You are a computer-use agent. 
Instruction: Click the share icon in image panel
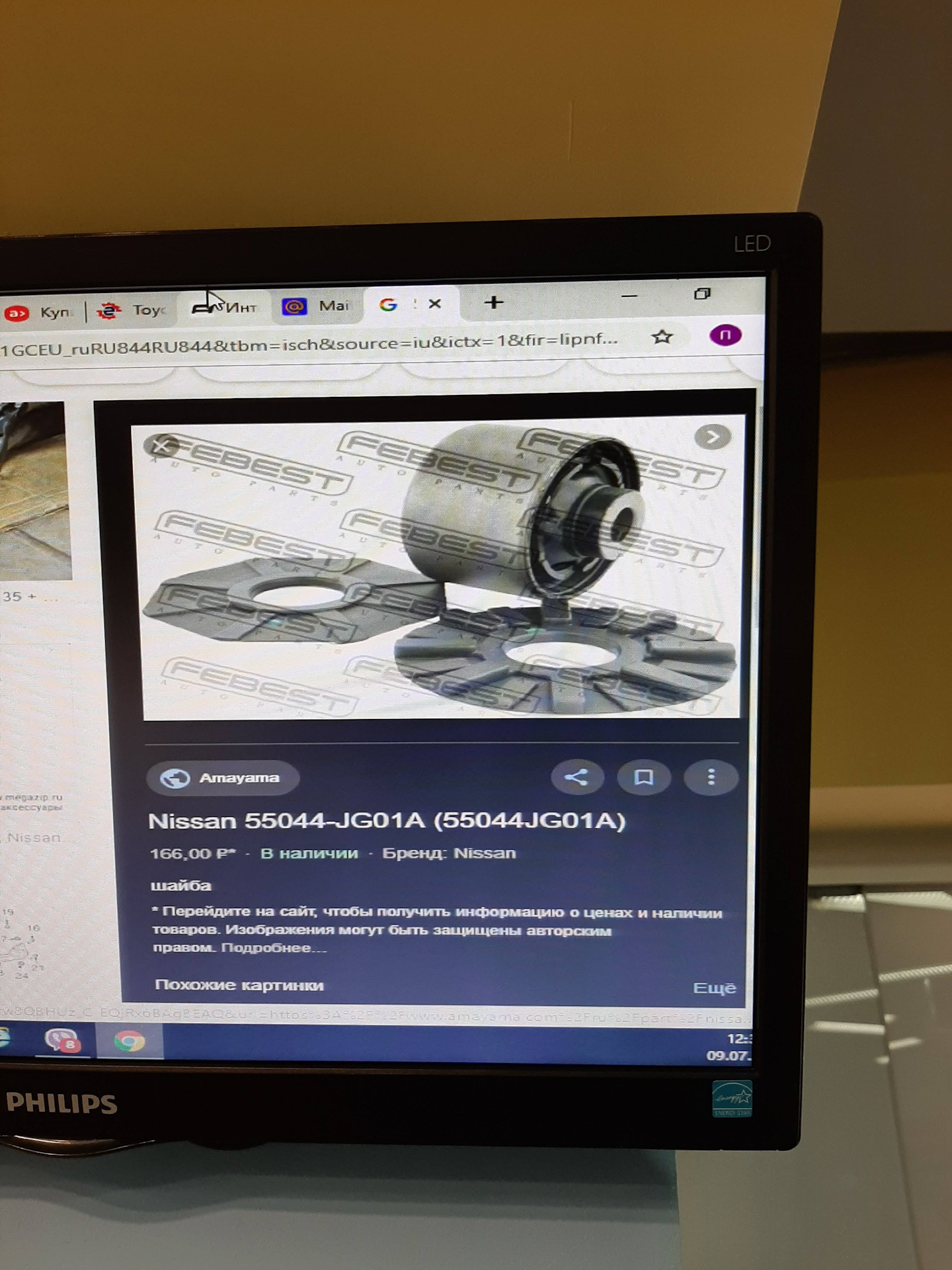(576, 777)
